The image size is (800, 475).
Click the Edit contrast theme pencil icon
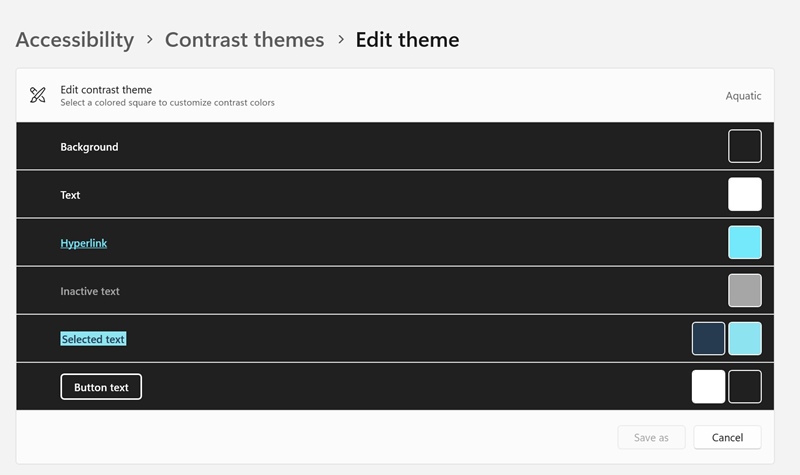[x=38, y=96]
